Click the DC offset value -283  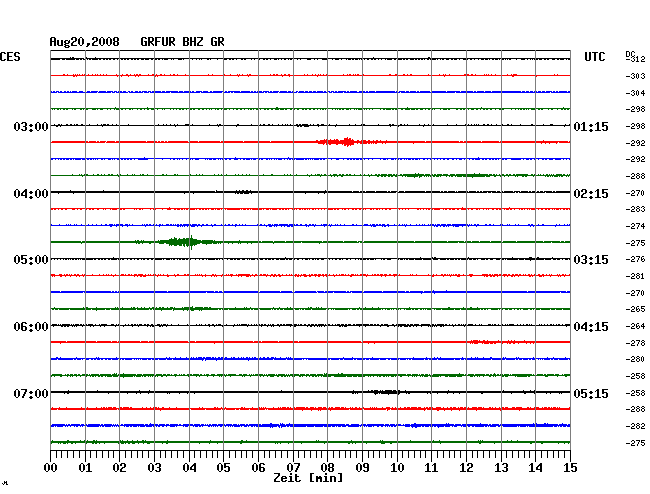[635, 209]
